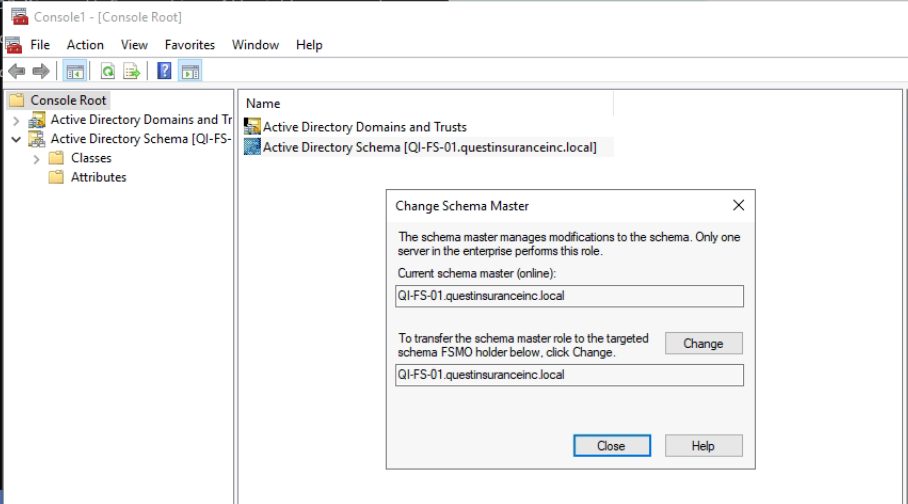The width and height of the screenshot is (908, 504).
Task: Open the Window menu
Action: click(255, 45)
